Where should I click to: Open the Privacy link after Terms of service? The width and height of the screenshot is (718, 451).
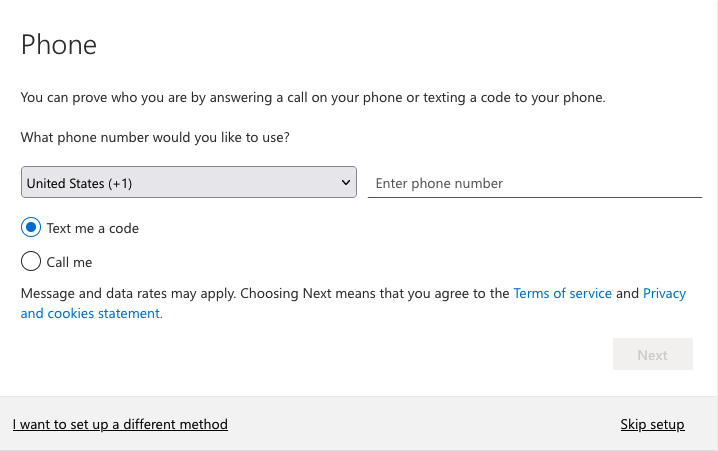click(x=664, y=293)
